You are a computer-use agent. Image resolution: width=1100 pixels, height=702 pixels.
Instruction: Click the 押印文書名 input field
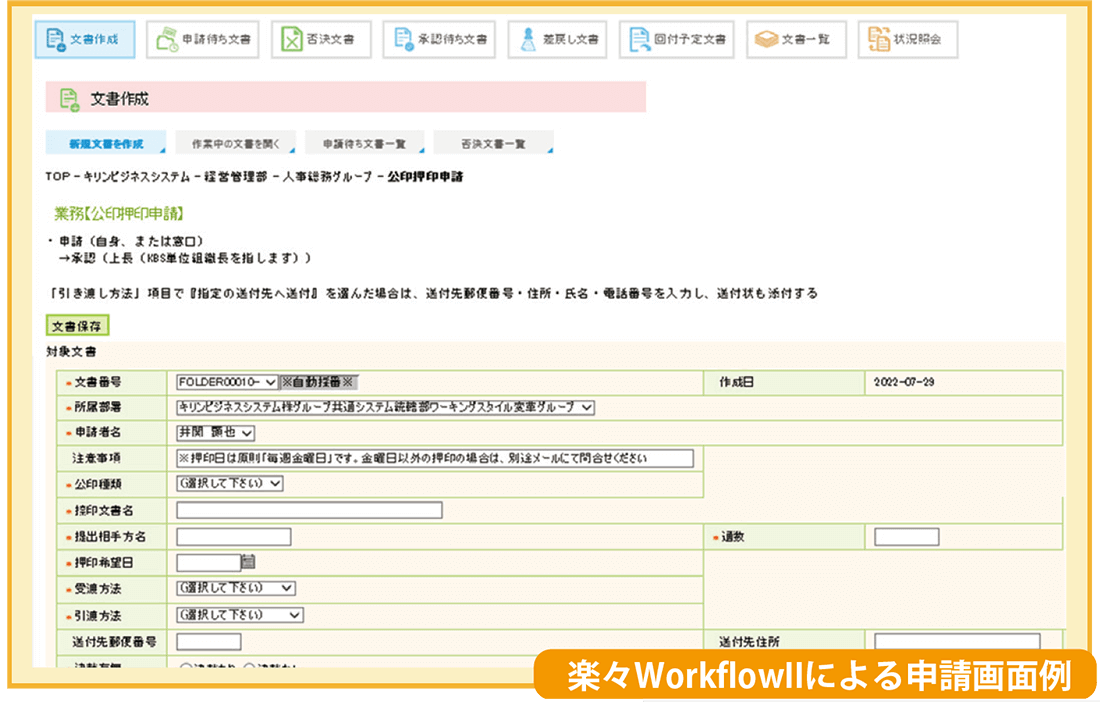click(x=309, y=510)
